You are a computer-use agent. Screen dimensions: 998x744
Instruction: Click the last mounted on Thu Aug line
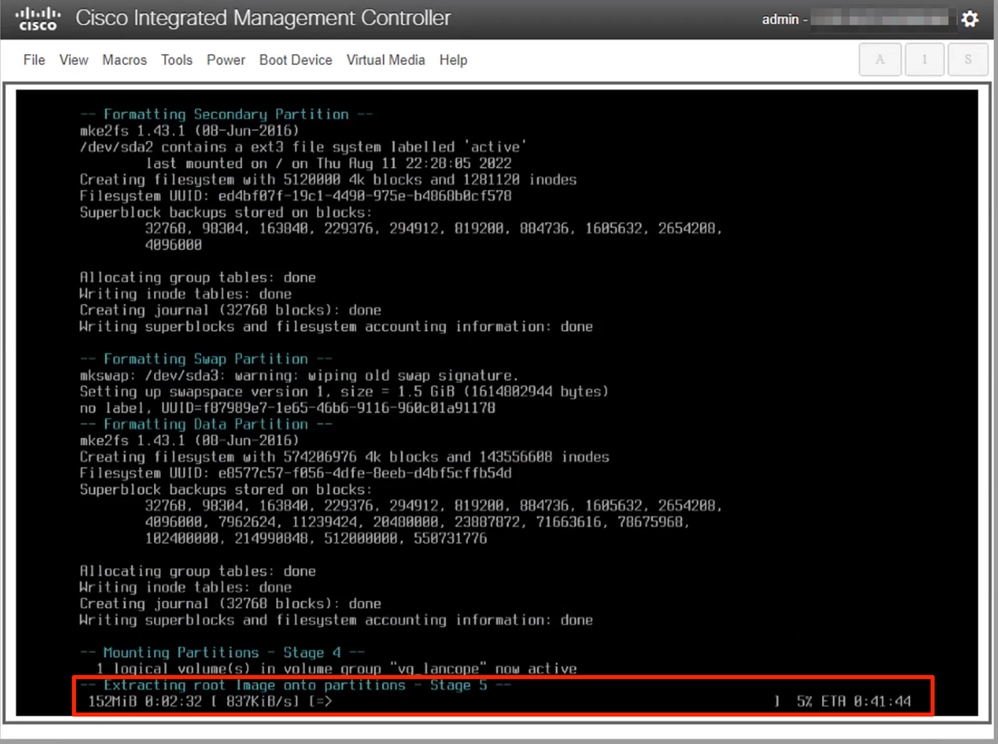(x=328, y=164)
